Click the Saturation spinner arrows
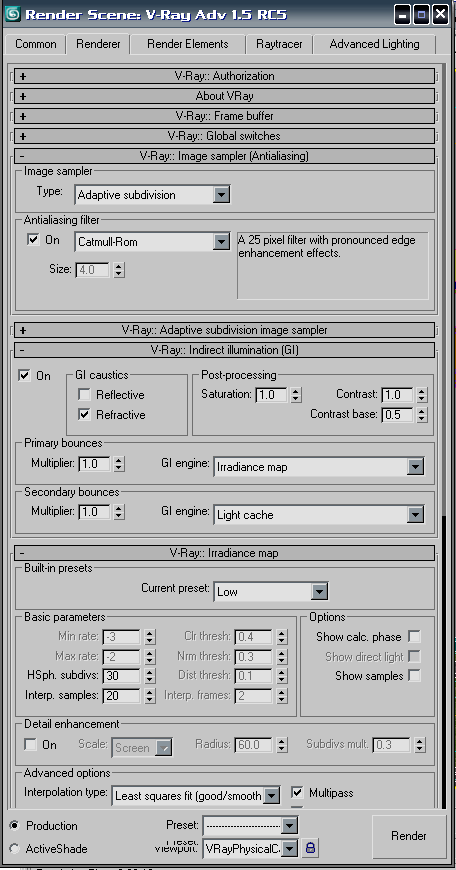 tap(296, 395)
